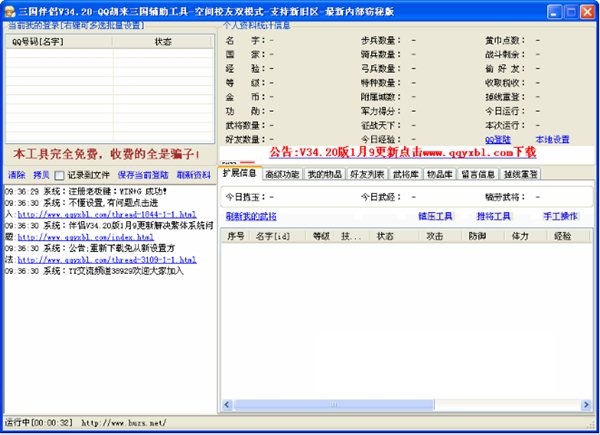
Task: Click the 本次运行 label
Action: pyautogui.click(x=505, y=125)
